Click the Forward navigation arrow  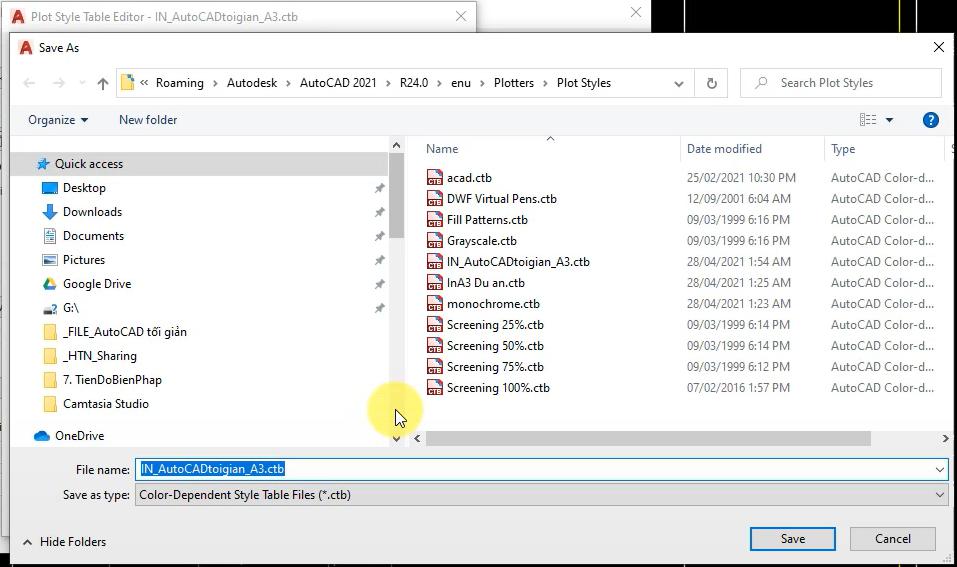(59, 83)
